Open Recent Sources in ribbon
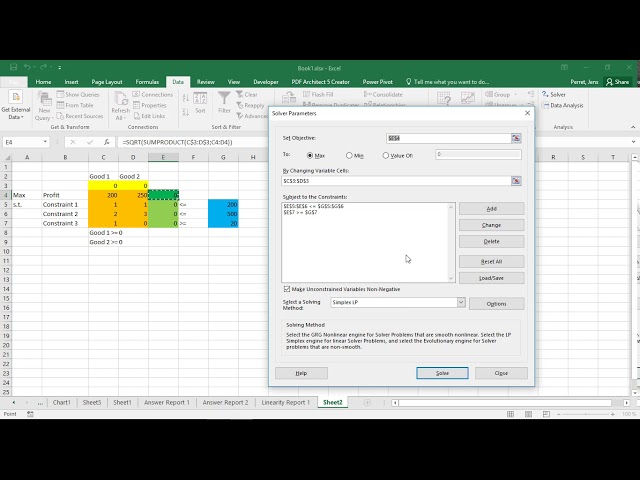 80,116
